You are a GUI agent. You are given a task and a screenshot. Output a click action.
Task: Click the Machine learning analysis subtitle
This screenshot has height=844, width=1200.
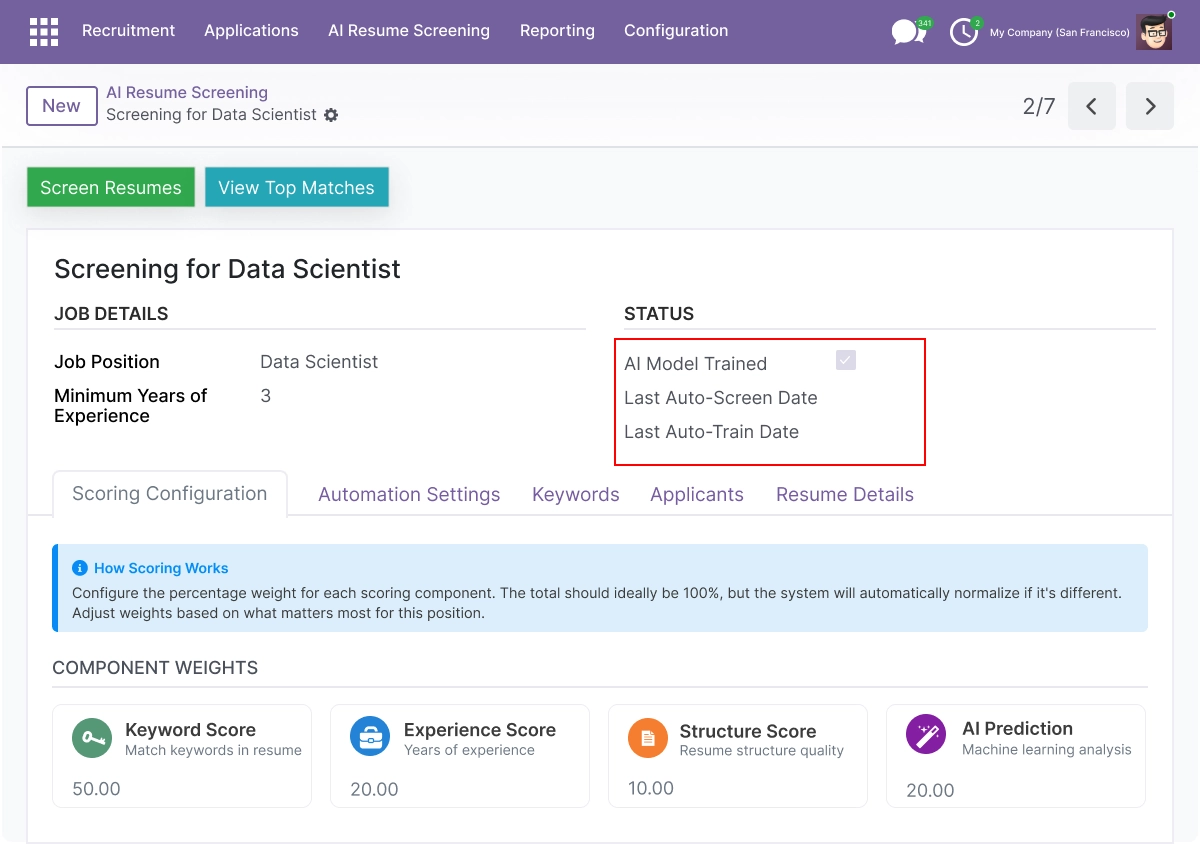pos(1047,749)
